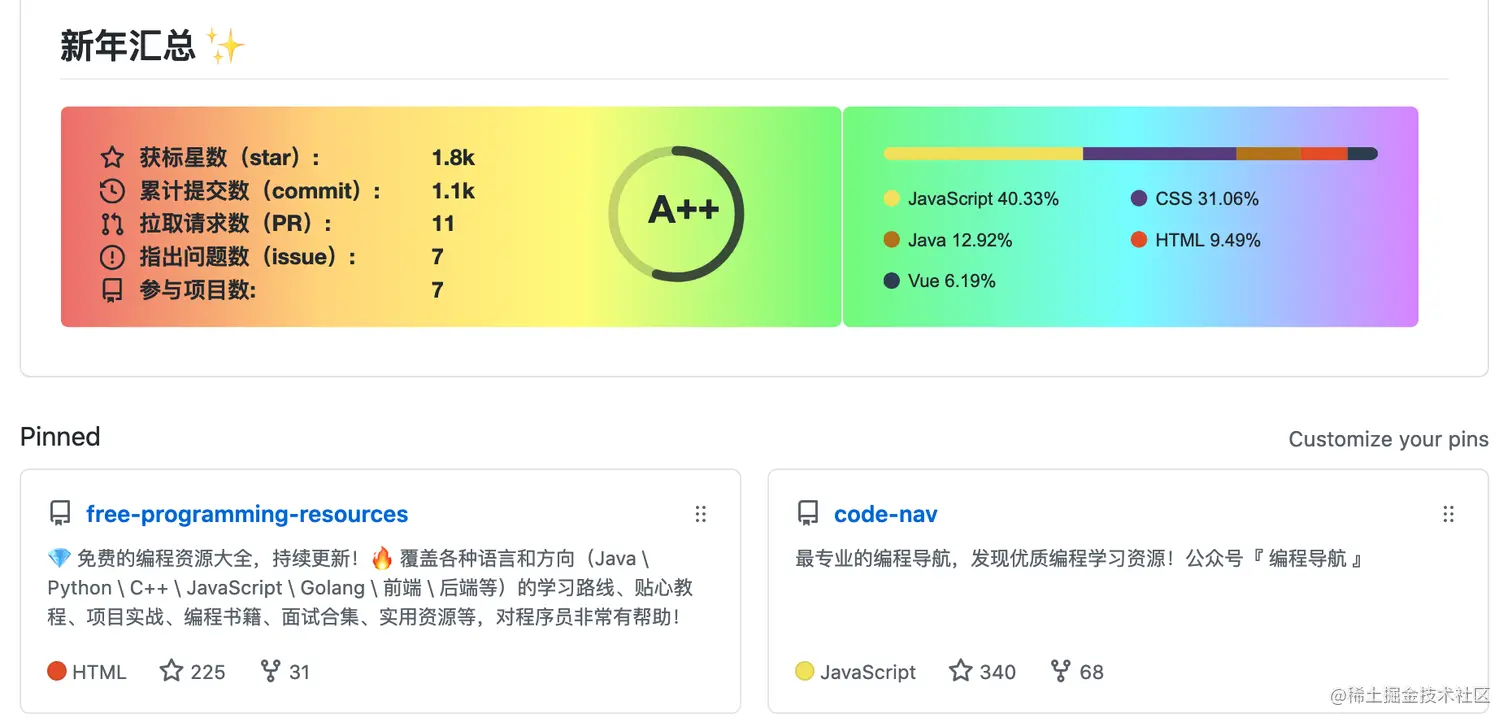Viewport: 1512px width, 727px height.
Task: Click the JavaScript yellow dot in language legend
Action: [891, 198]
